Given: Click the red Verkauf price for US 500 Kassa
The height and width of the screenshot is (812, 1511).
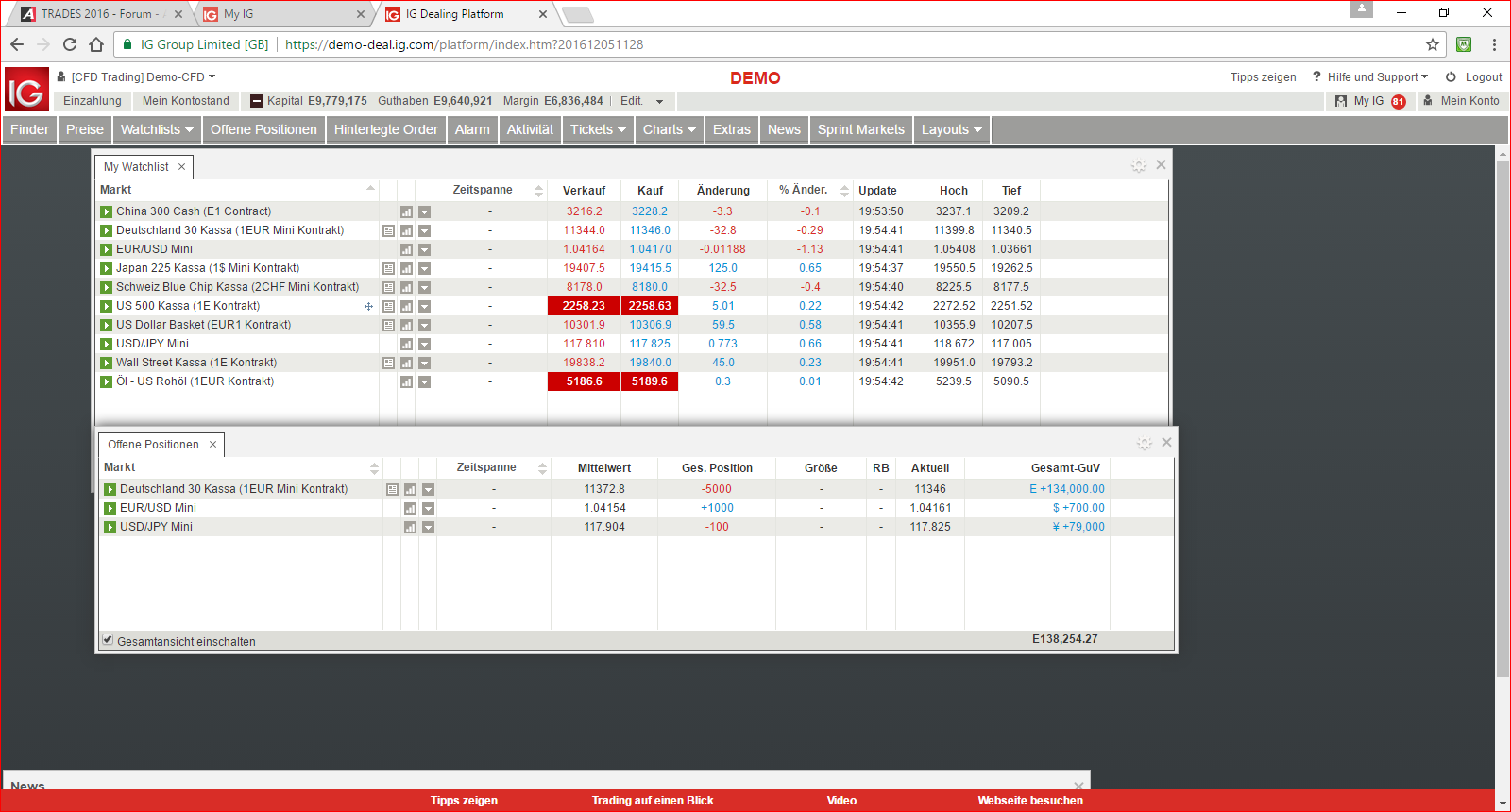Looking at the screenshot, I should point(584,306).
